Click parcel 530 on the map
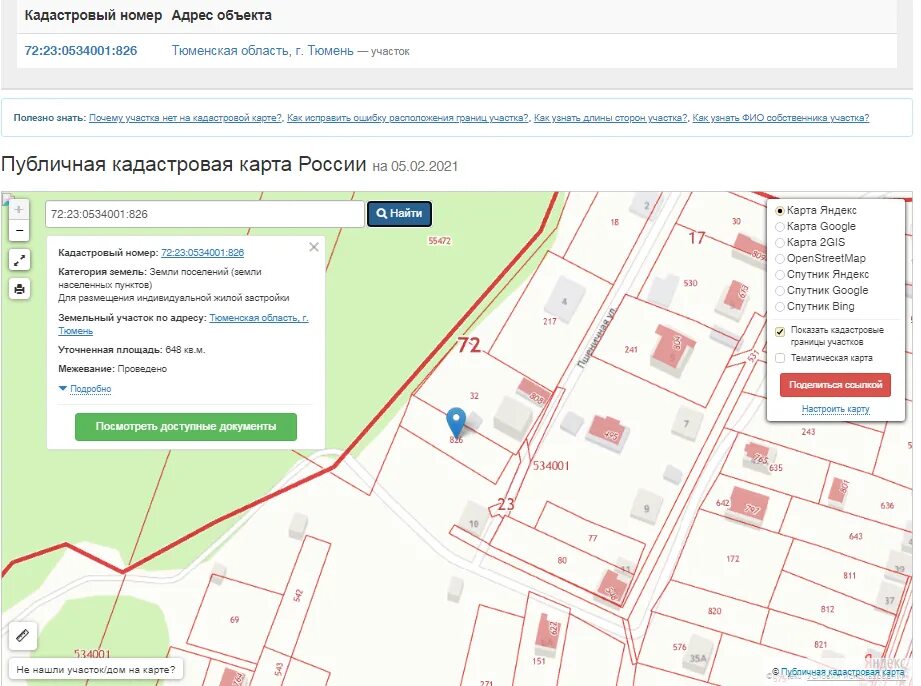This screenshot has width=921, height=686. [690, 283]
